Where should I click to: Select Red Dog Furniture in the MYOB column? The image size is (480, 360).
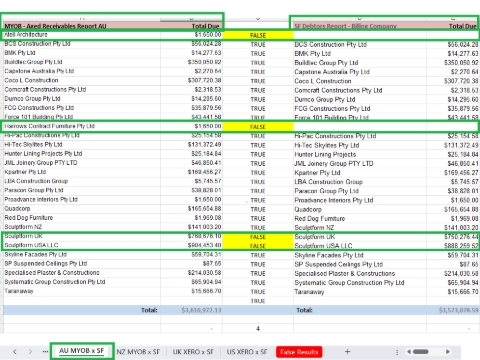click(29, 218)
